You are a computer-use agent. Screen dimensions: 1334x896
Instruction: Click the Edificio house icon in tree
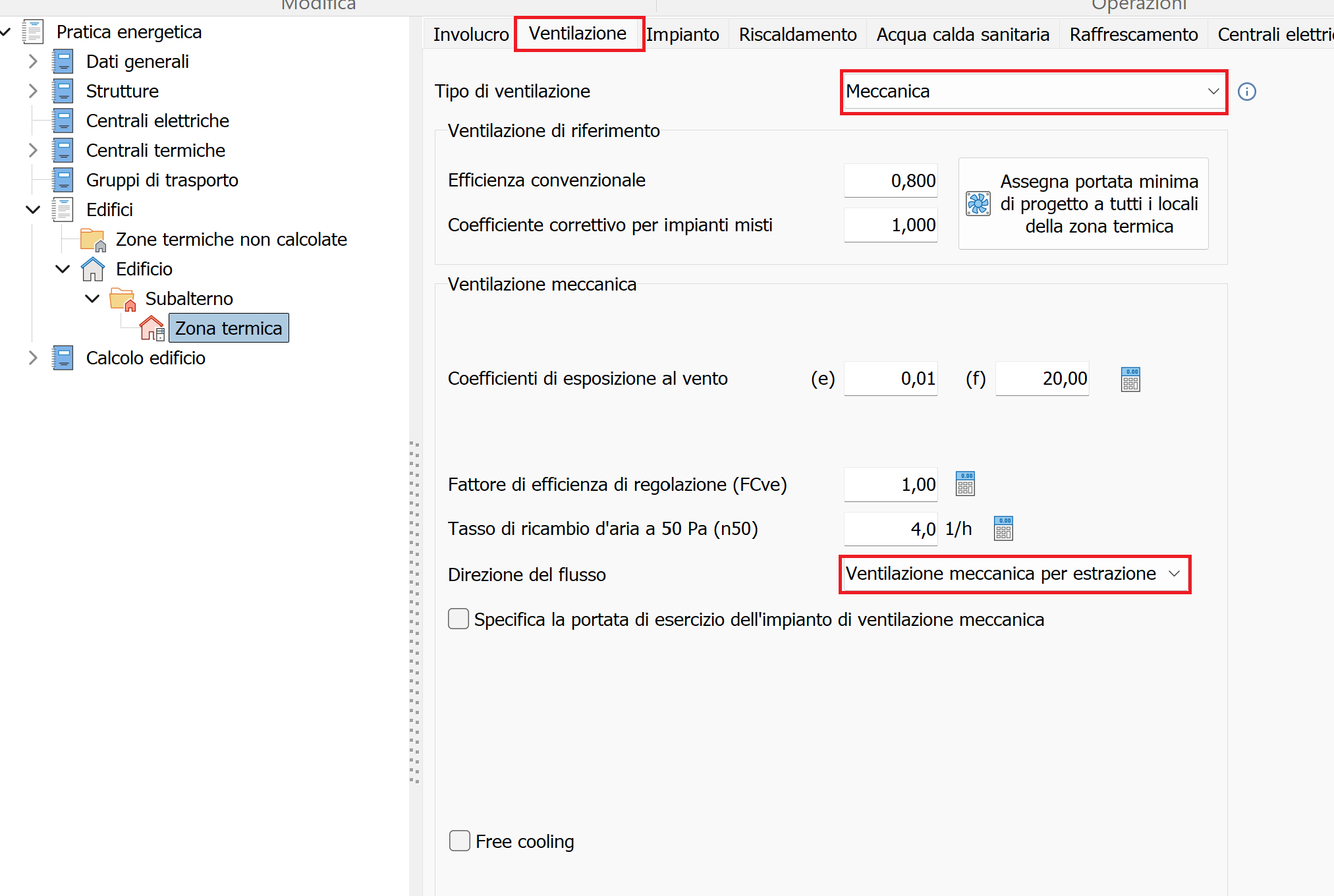(93, 269)
